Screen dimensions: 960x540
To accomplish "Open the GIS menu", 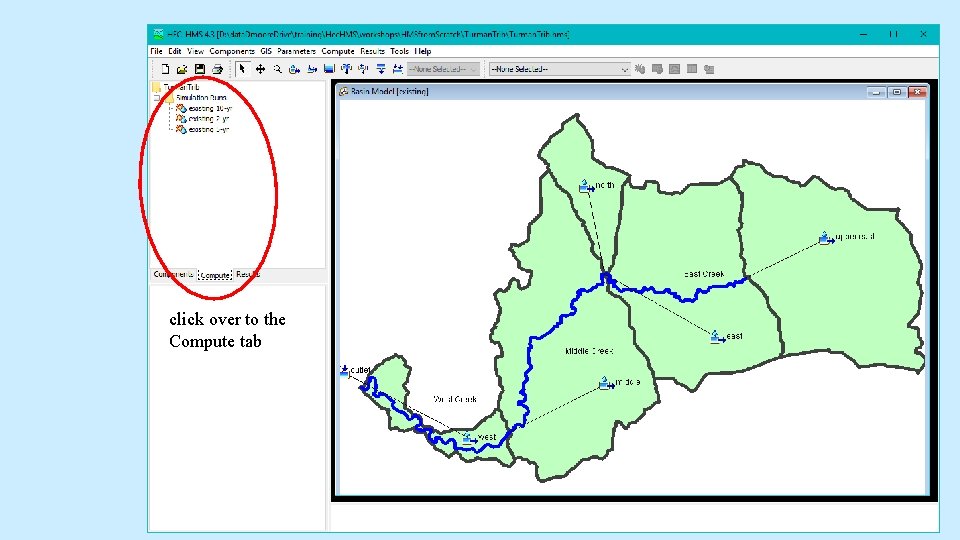I will click(266, 51).
